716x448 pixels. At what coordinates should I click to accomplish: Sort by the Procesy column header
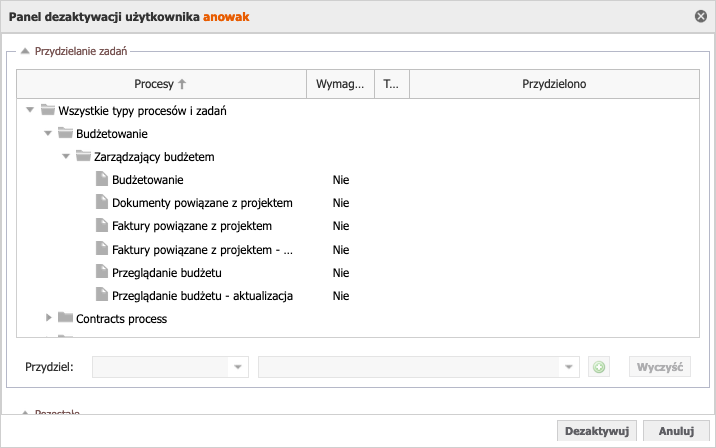pos(161,84)
